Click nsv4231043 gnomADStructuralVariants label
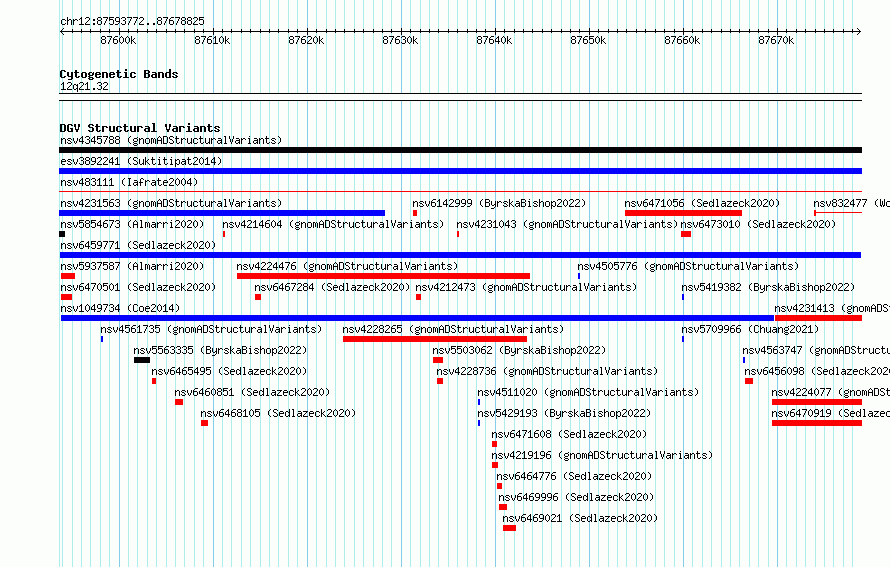 pos(567,224)
